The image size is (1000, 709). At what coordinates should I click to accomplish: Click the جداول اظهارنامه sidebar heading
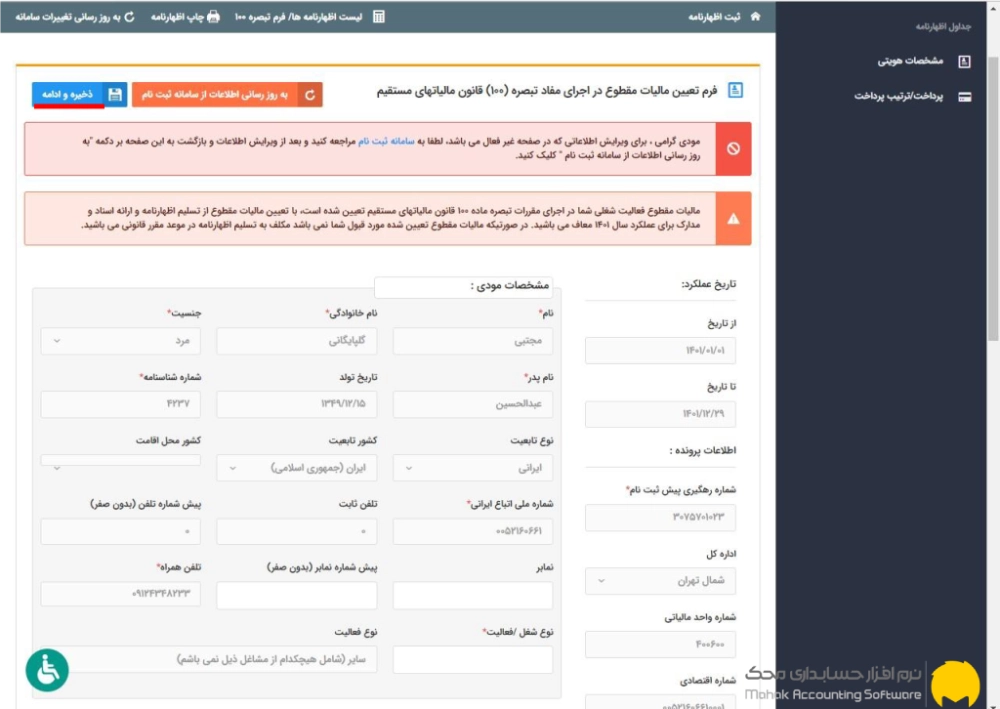coord(943,26)
